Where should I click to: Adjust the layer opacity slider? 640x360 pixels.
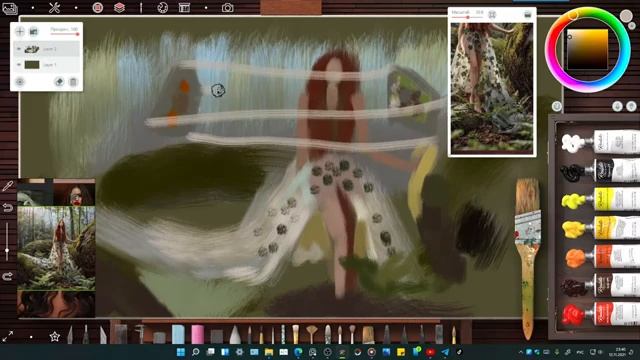pyautogui.click(x=64, y=34)
